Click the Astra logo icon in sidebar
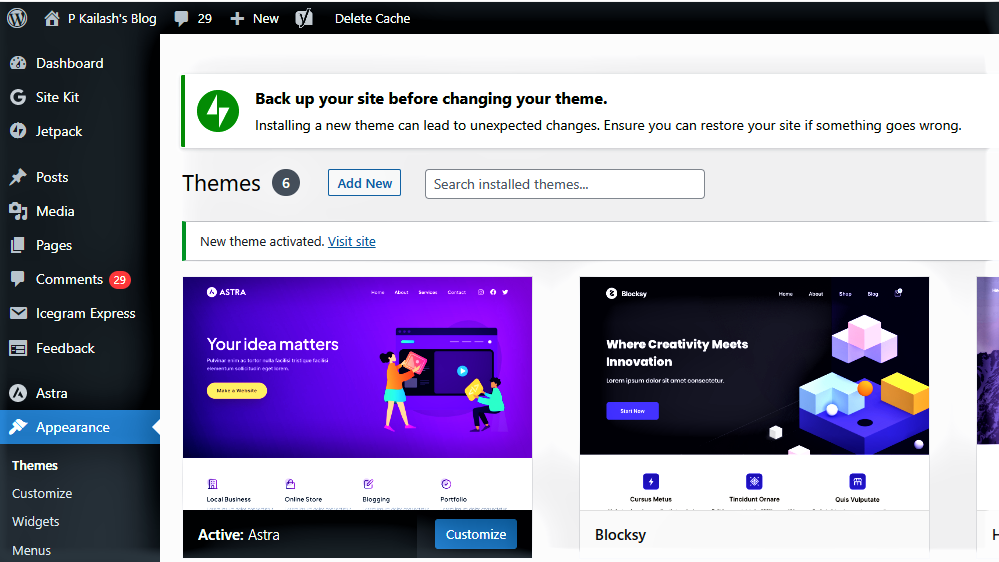999x562 pixels. pyautogui.click(x=18, y=393)
